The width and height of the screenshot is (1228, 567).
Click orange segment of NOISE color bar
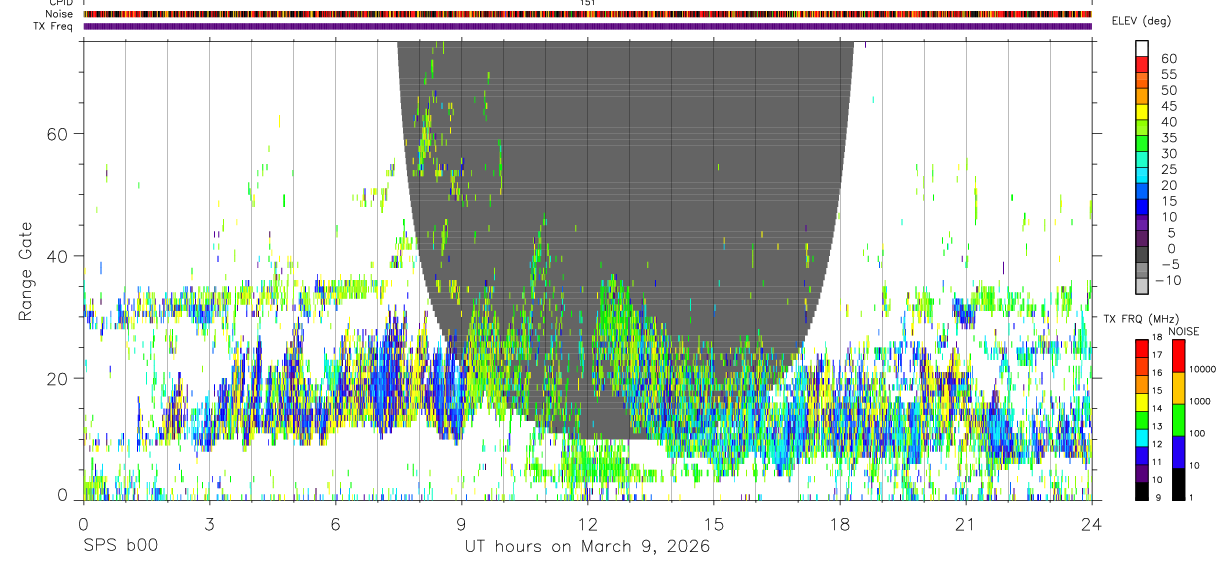click(1178, 388)
